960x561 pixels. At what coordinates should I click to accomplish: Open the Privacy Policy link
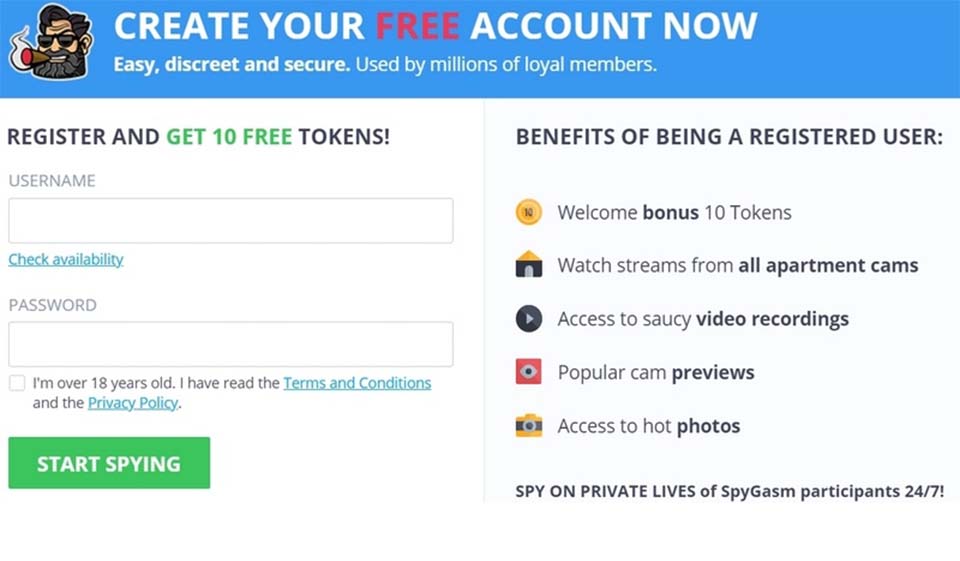pyautogui.click(x=133, y=403)
